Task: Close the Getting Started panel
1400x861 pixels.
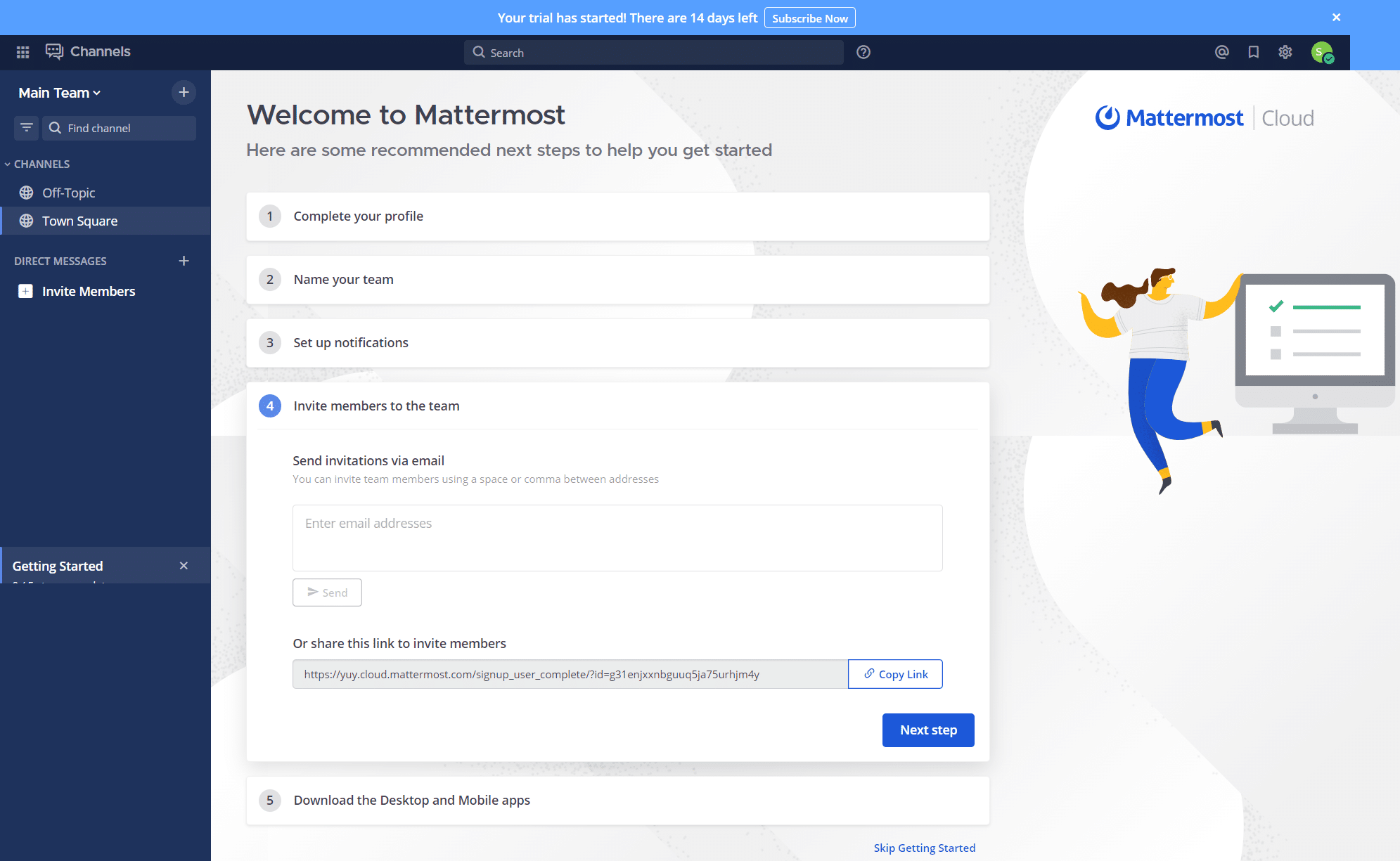Action: [184, 566]
